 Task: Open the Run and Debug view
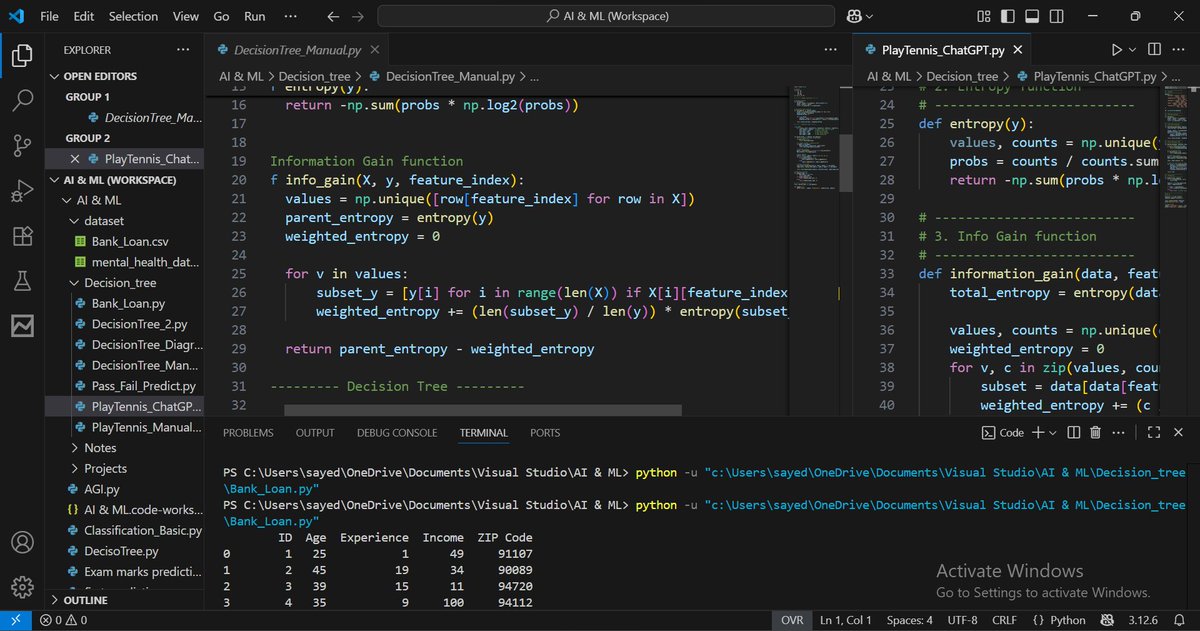pyautogui.click(x=22, y=191)
